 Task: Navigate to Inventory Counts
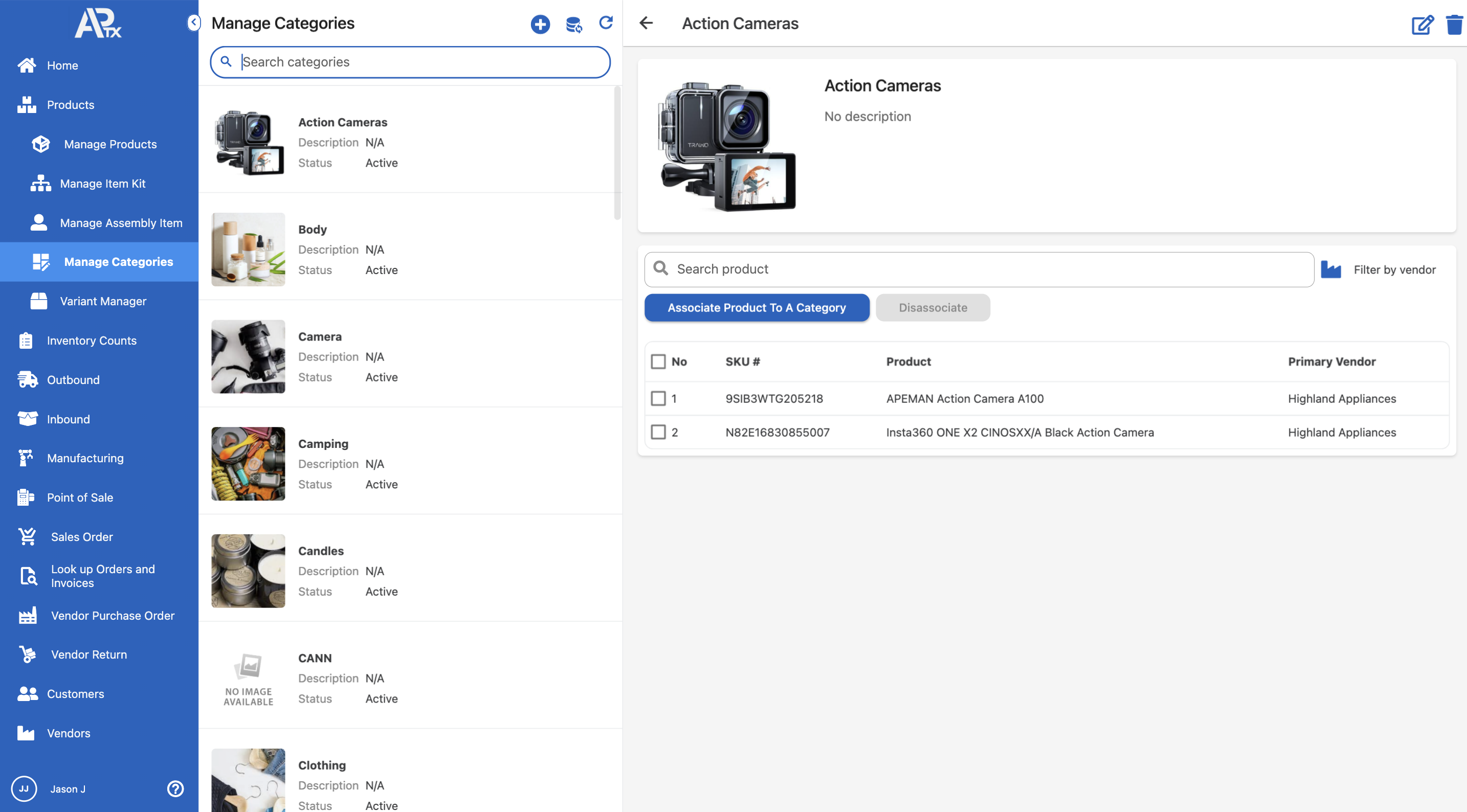point(92,341)
